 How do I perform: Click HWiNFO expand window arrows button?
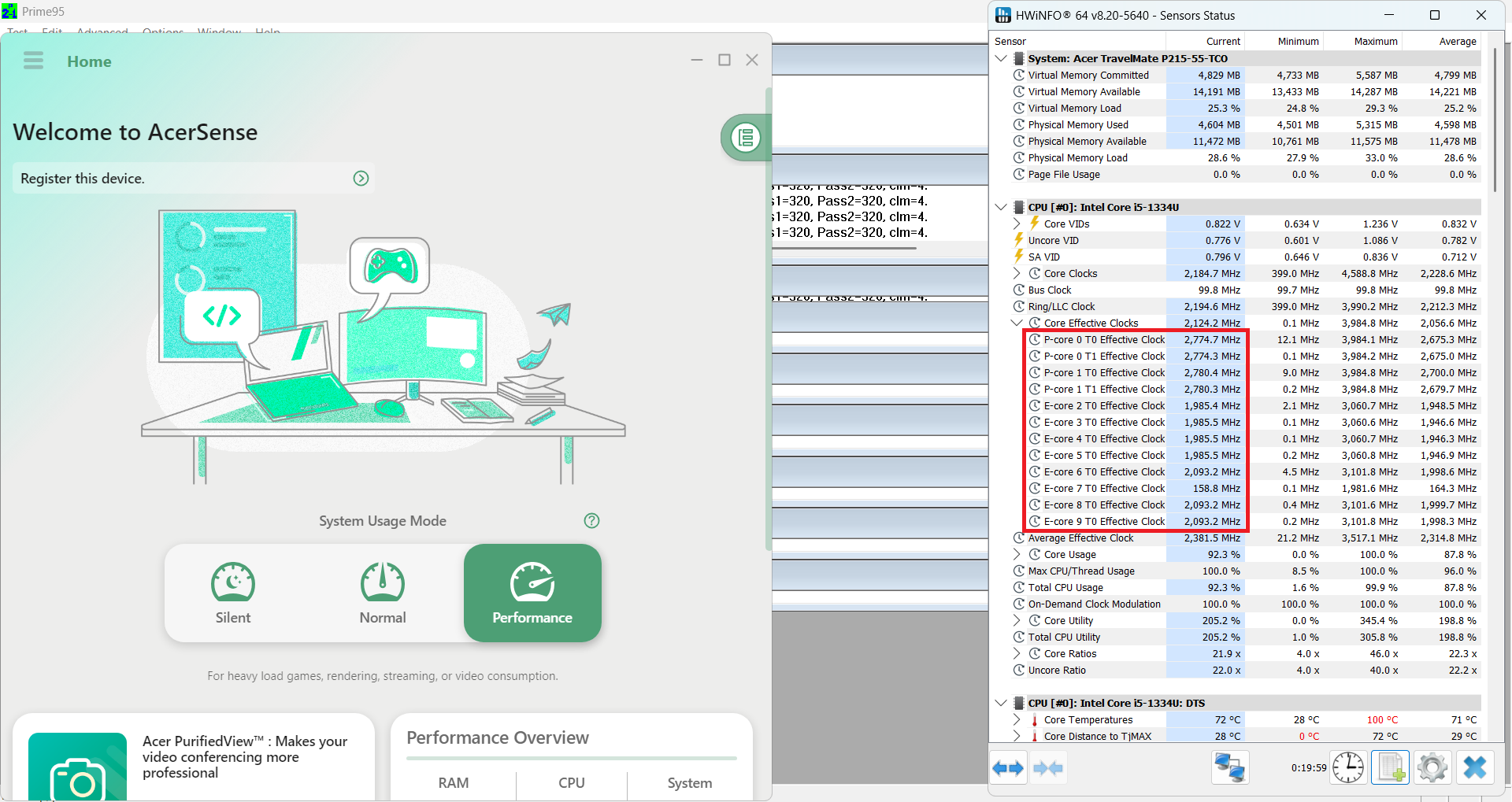pyautogui.click(x=1008, y=768)
